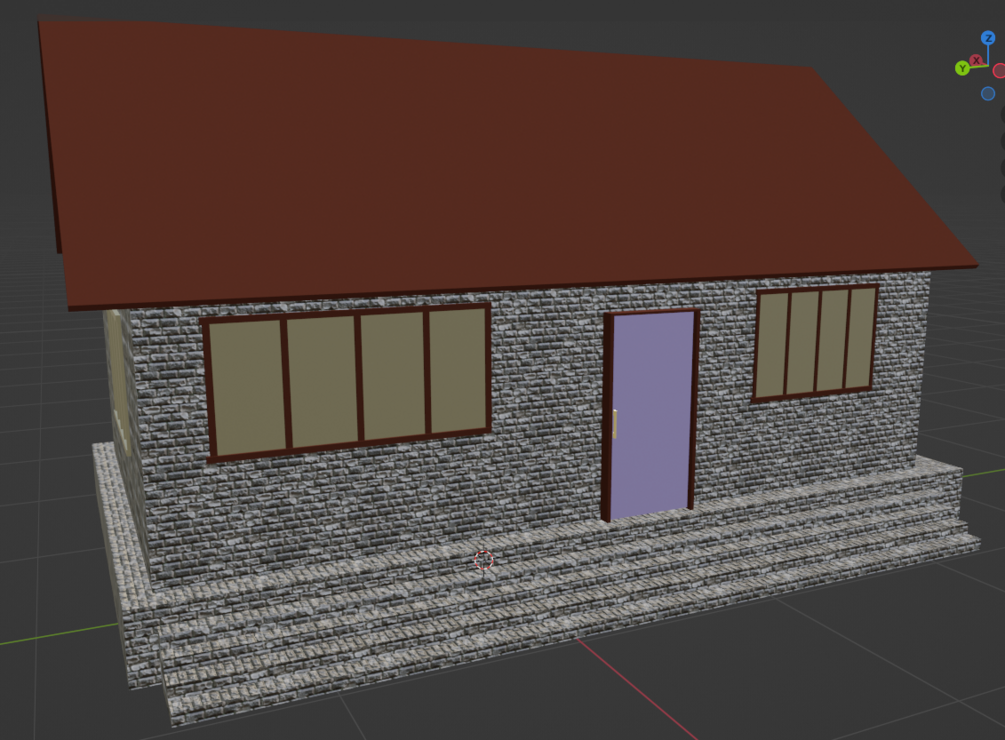Click the blue Z axis gizmo handle

(x=988, y=38)
